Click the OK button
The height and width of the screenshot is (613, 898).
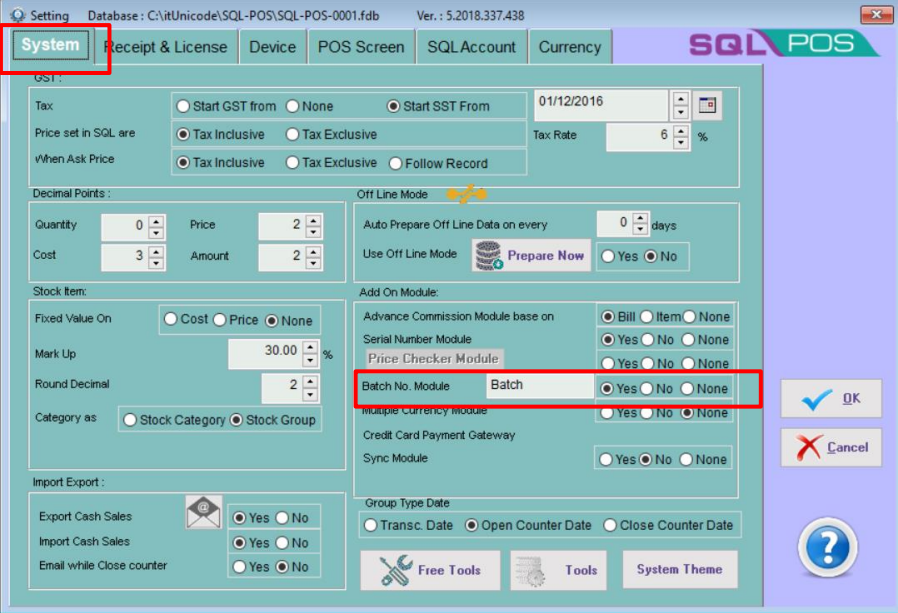click(x=831, y=398)
